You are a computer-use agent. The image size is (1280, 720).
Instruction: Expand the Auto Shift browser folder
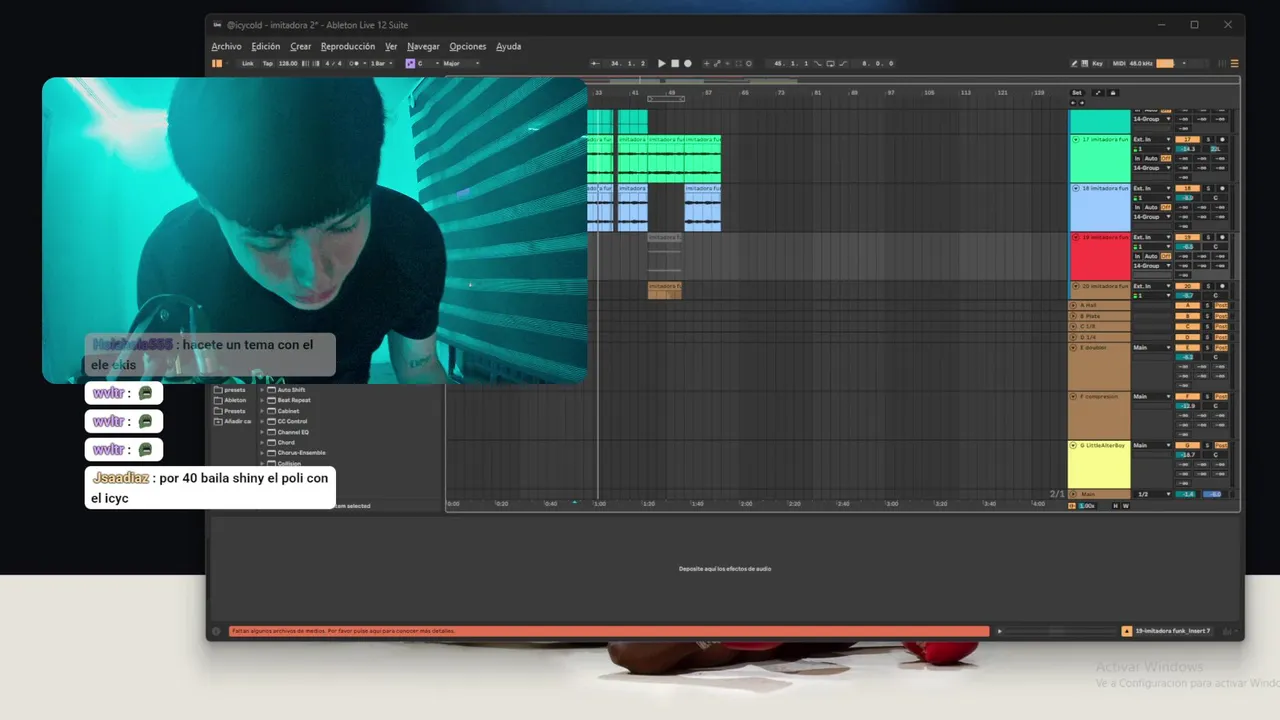point(263,390)
